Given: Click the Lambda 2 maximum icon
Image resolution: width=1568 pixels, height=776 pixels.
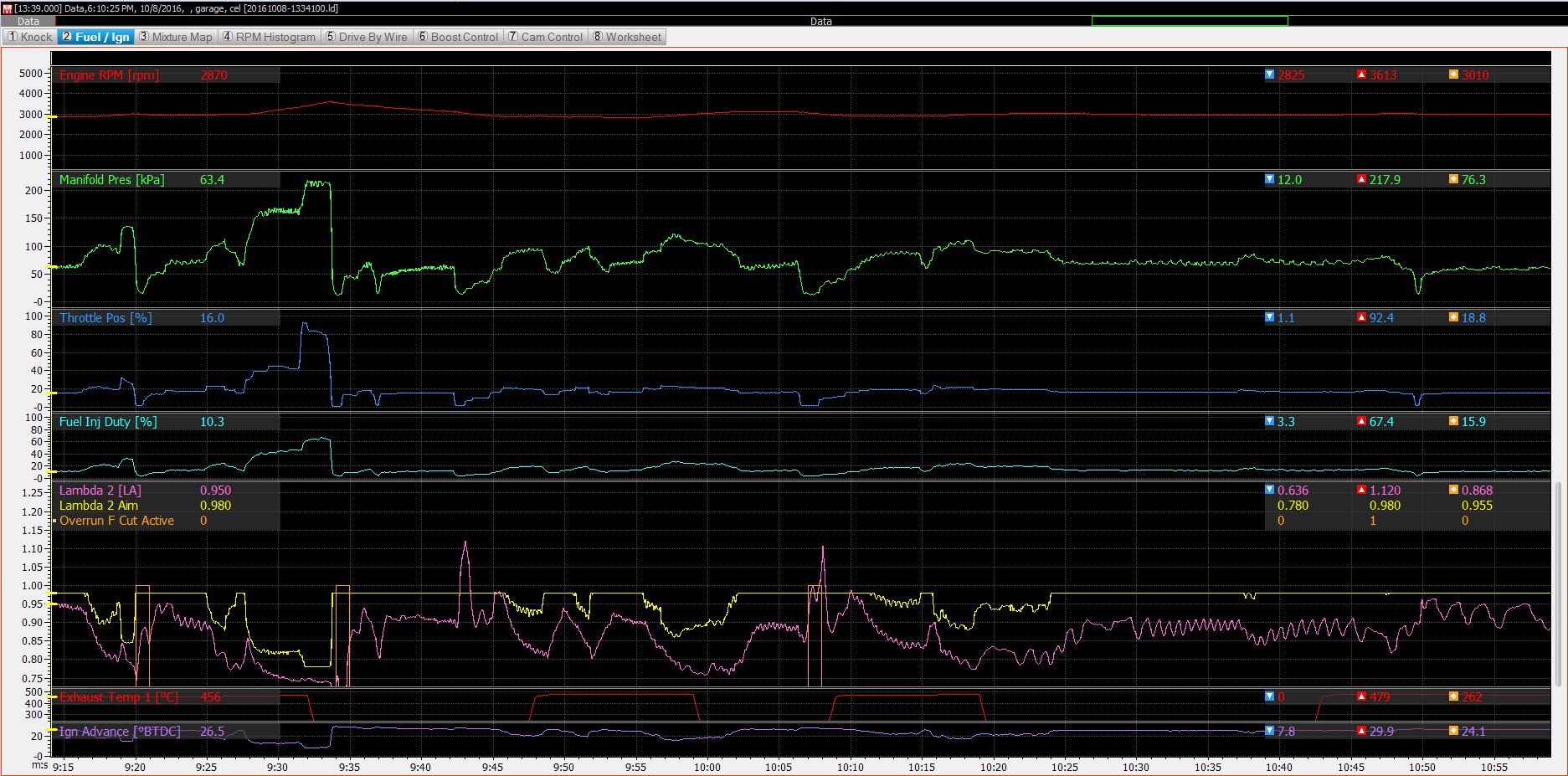Looking at the screenshot, I should point(1361,490).
